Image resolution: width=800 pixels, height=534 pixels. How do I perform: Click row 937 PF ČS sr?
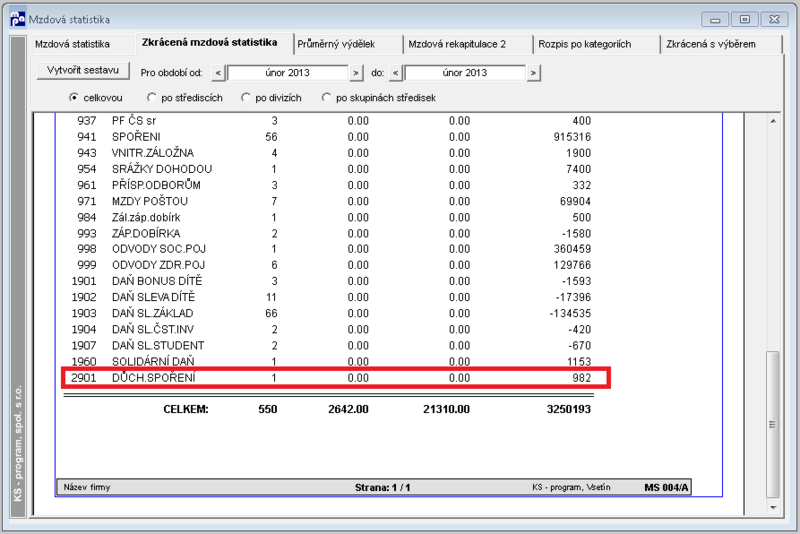pos(334,121)
